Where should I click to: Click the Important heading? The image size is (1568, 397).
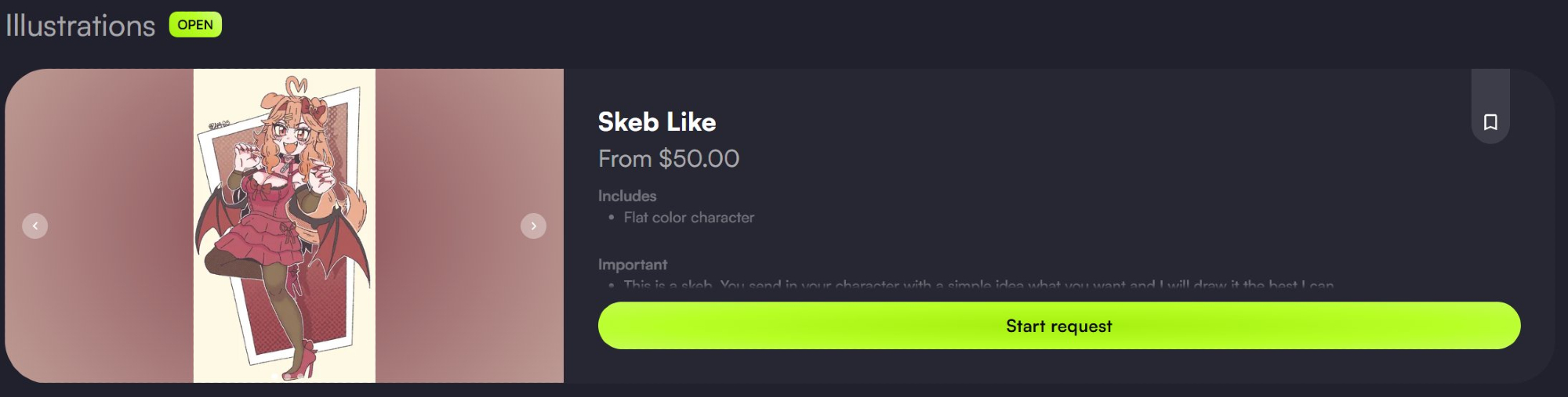click(632, 265)
